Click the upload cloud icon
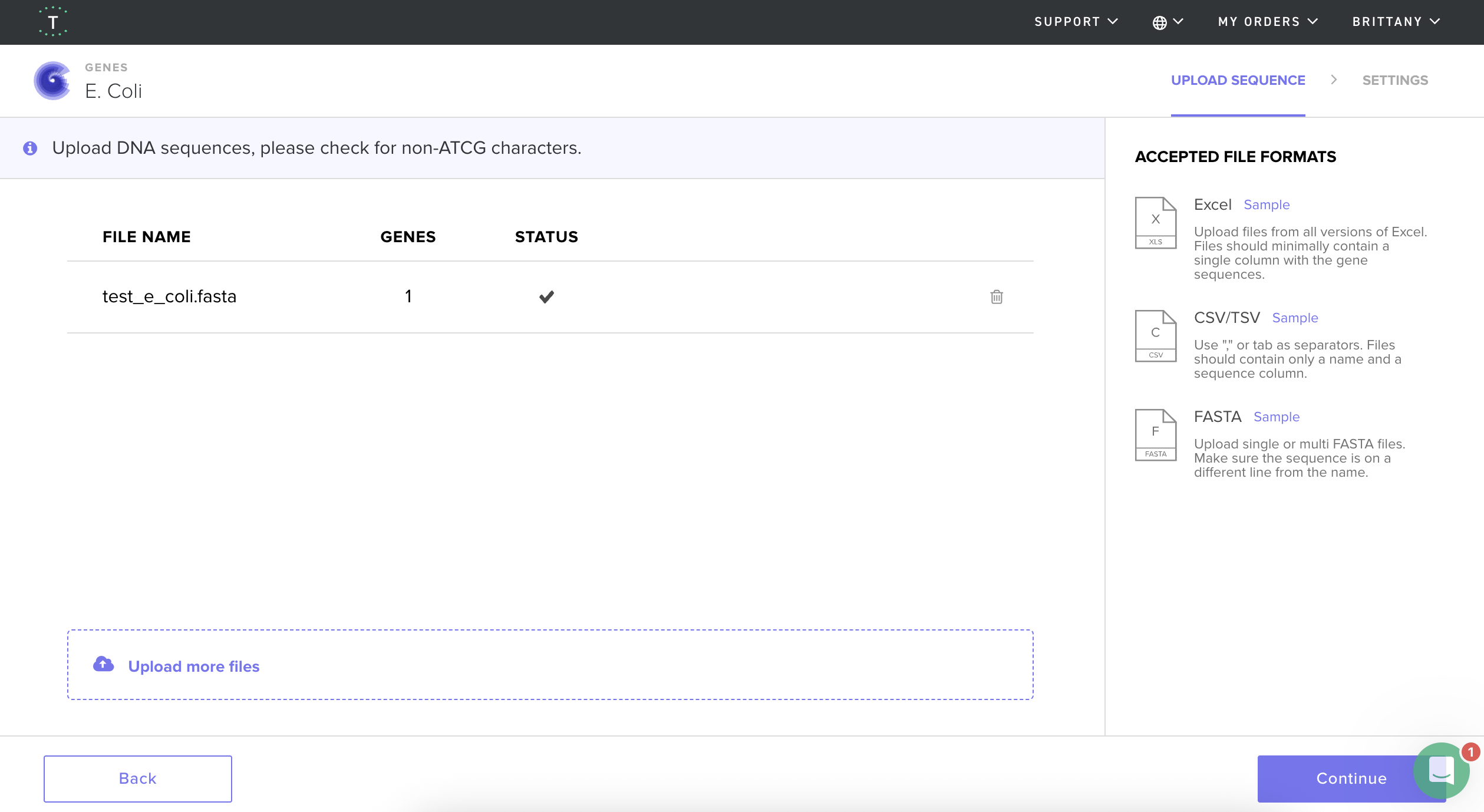 104,664
